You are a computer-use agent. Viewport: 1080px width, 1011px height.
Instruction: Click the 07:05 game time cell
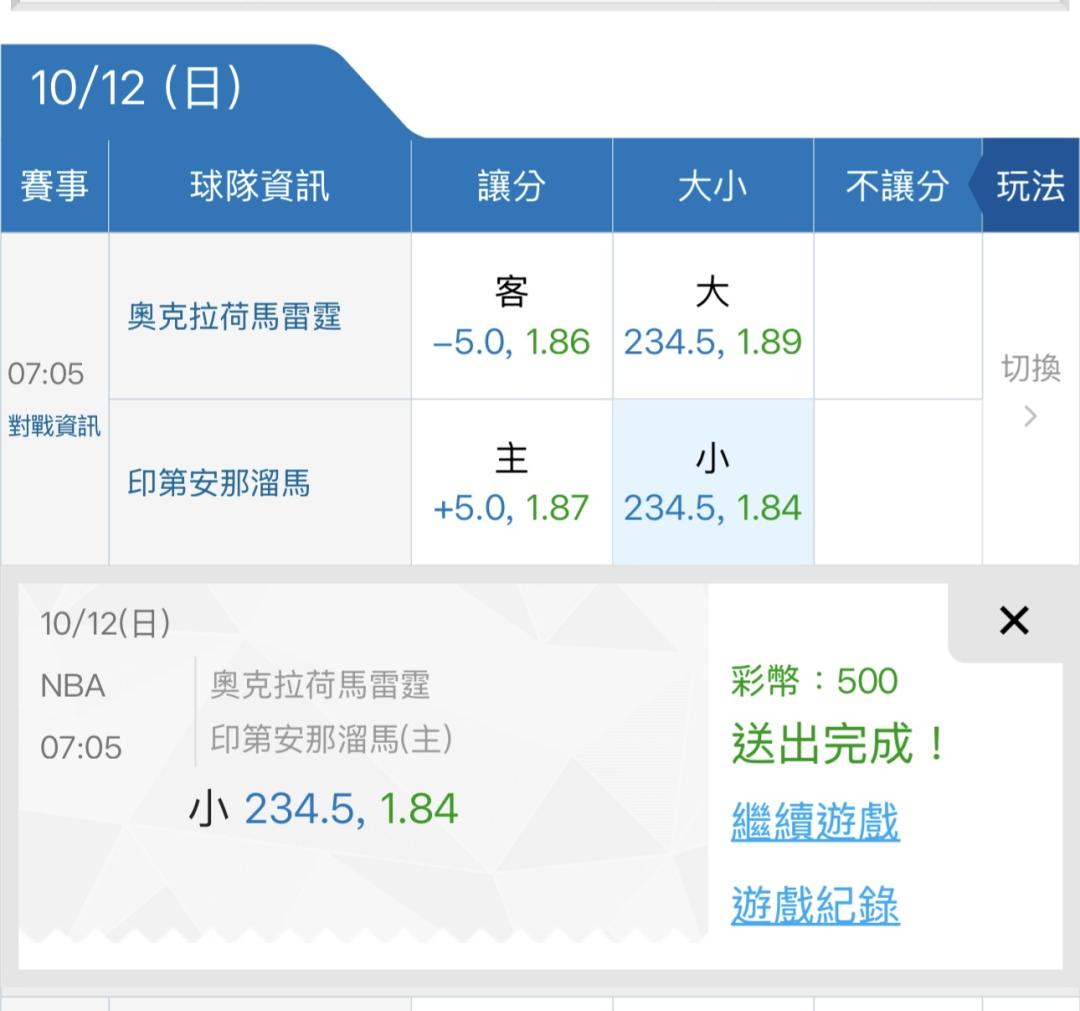(x=47, y=374)
